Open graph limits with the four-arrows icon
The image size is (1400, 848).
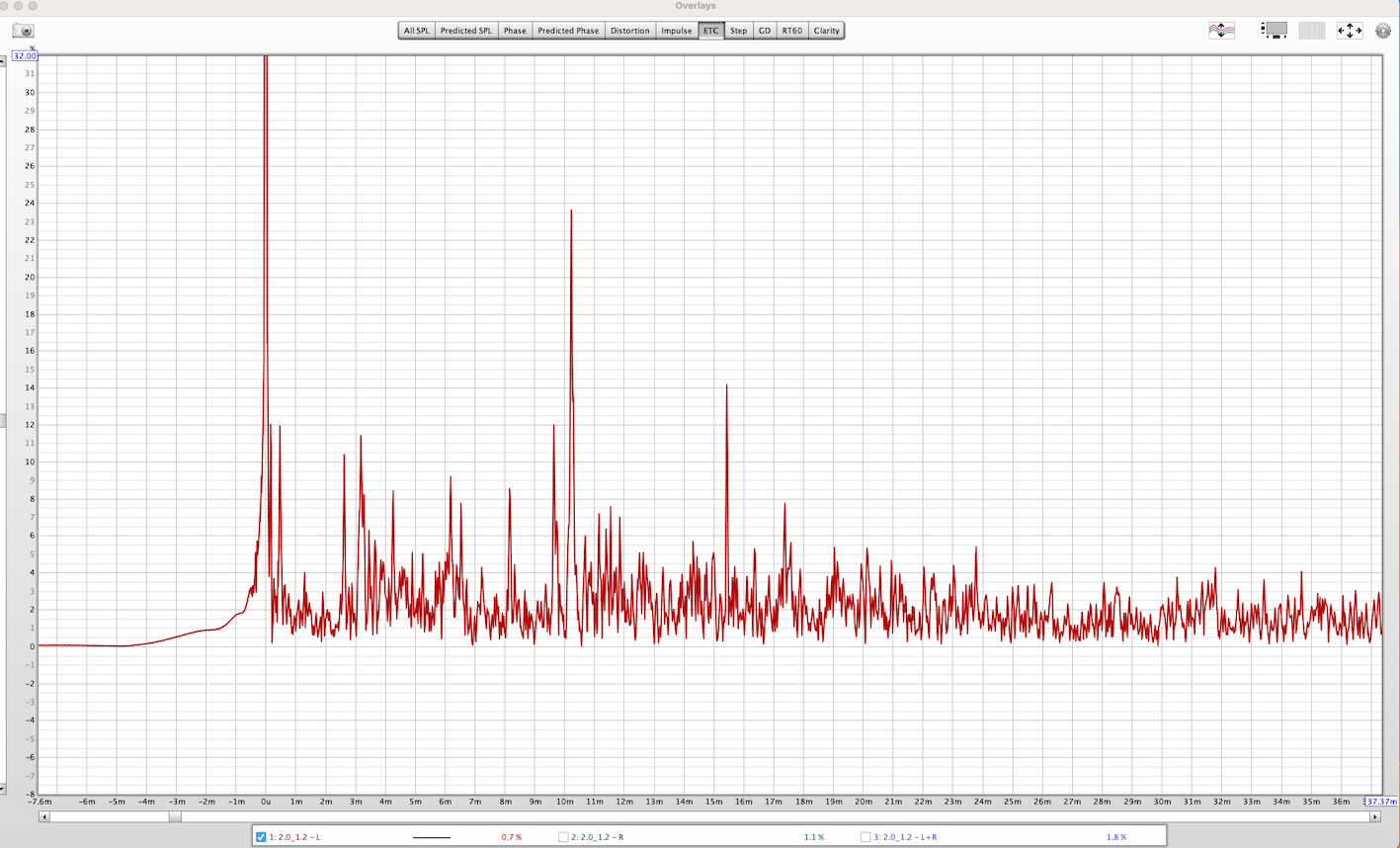point(1350,31)
